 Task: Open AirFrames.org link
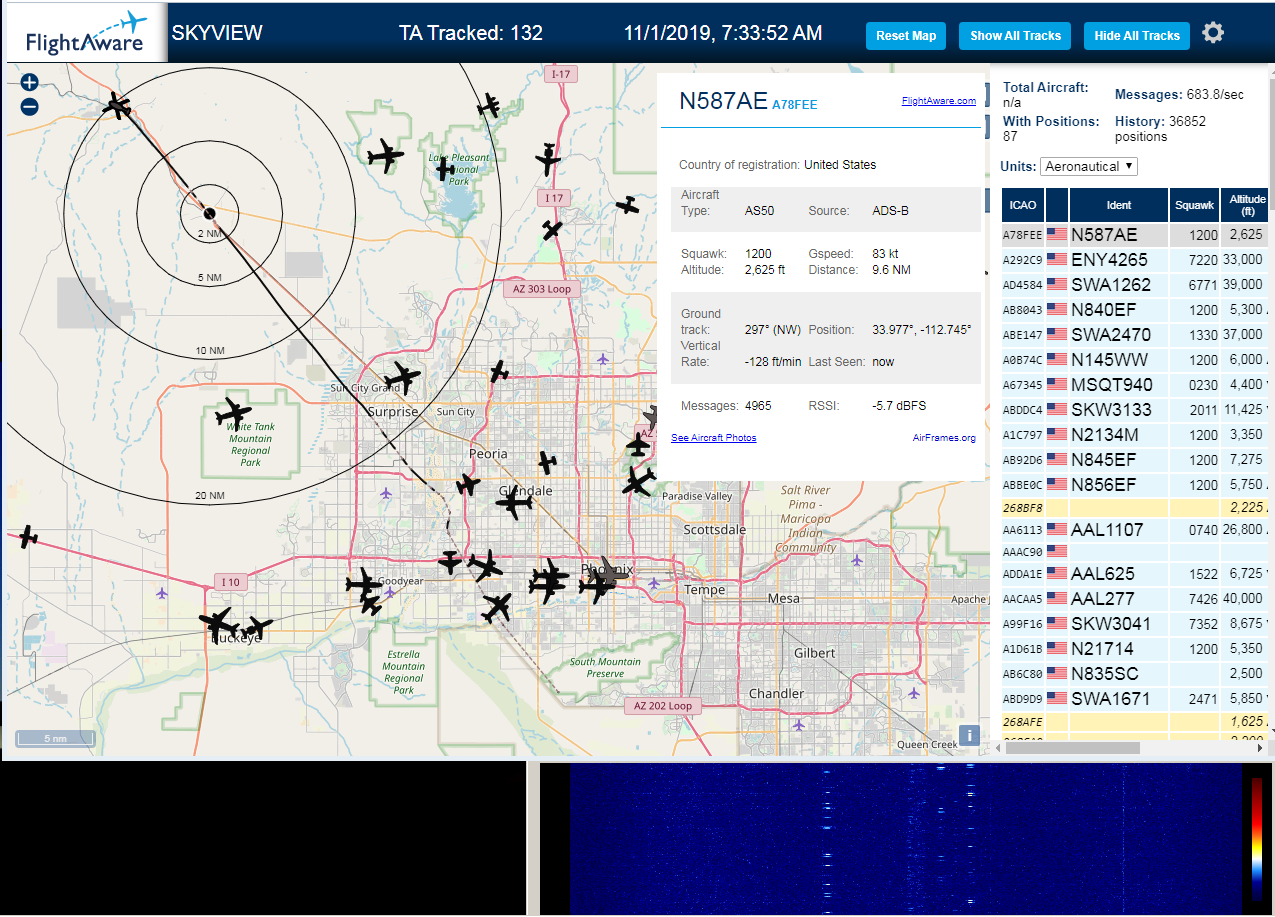[944, 438]
